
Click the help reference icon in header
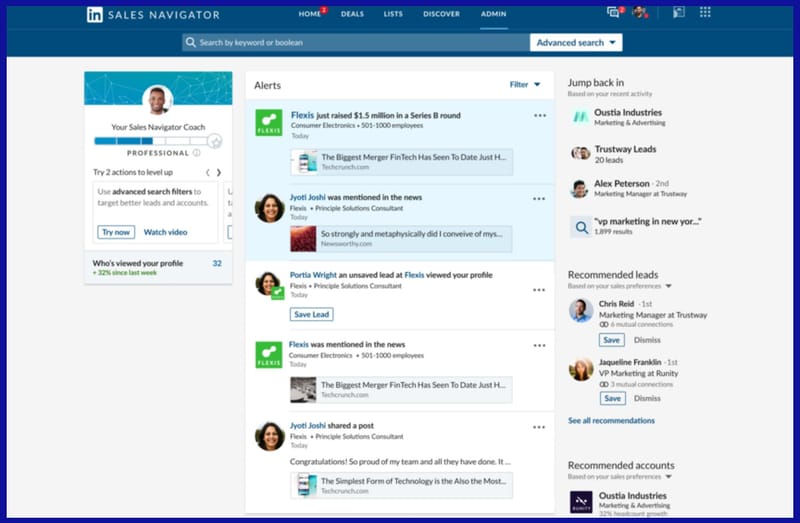(677, 13)
